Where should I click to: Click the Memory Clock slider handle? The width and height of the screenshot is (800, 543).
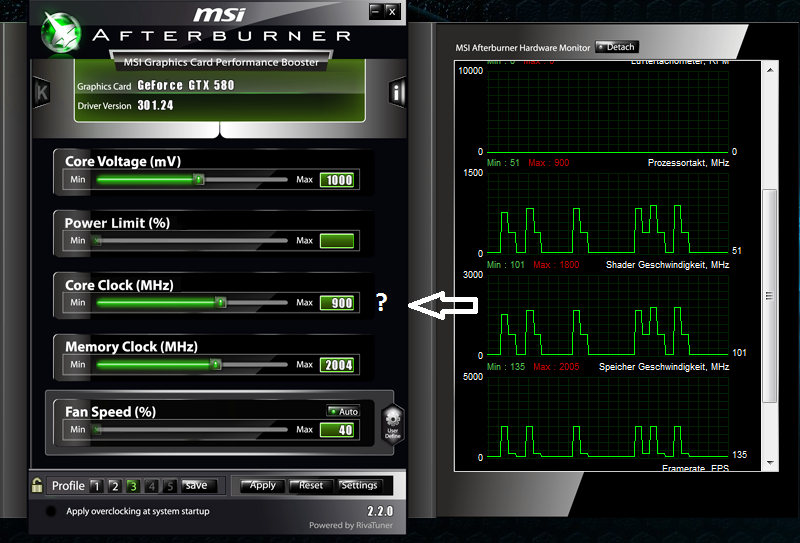pyautogui.click(x=216, y=364)
